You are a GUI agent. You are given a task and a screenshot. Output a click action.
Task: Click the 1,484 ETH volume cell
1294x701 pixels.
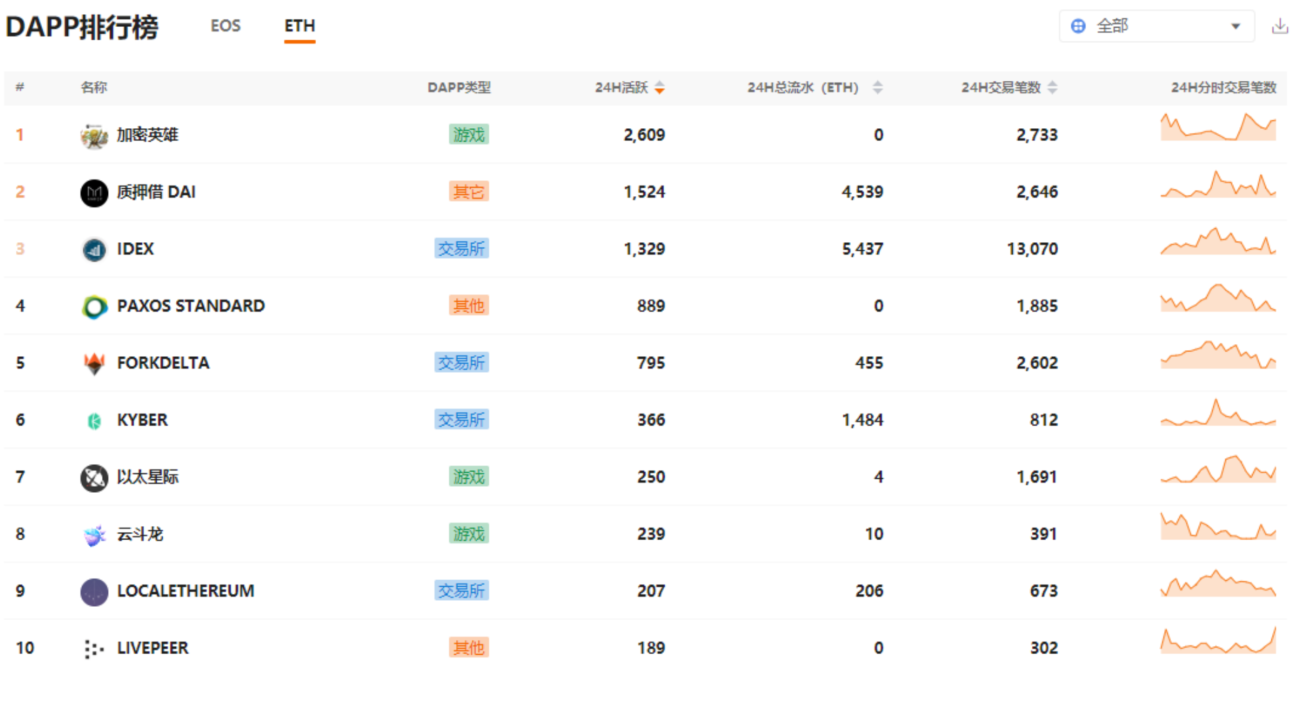point(863,420)
